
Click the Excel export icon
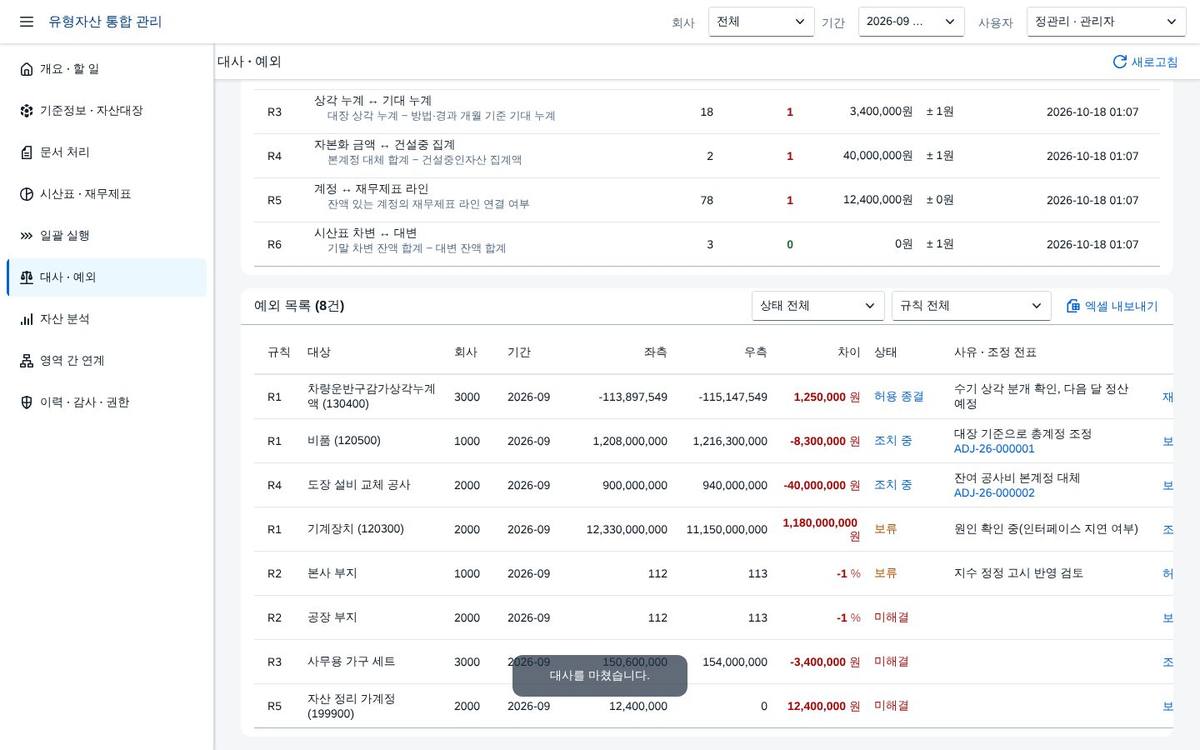(1073, 306)
